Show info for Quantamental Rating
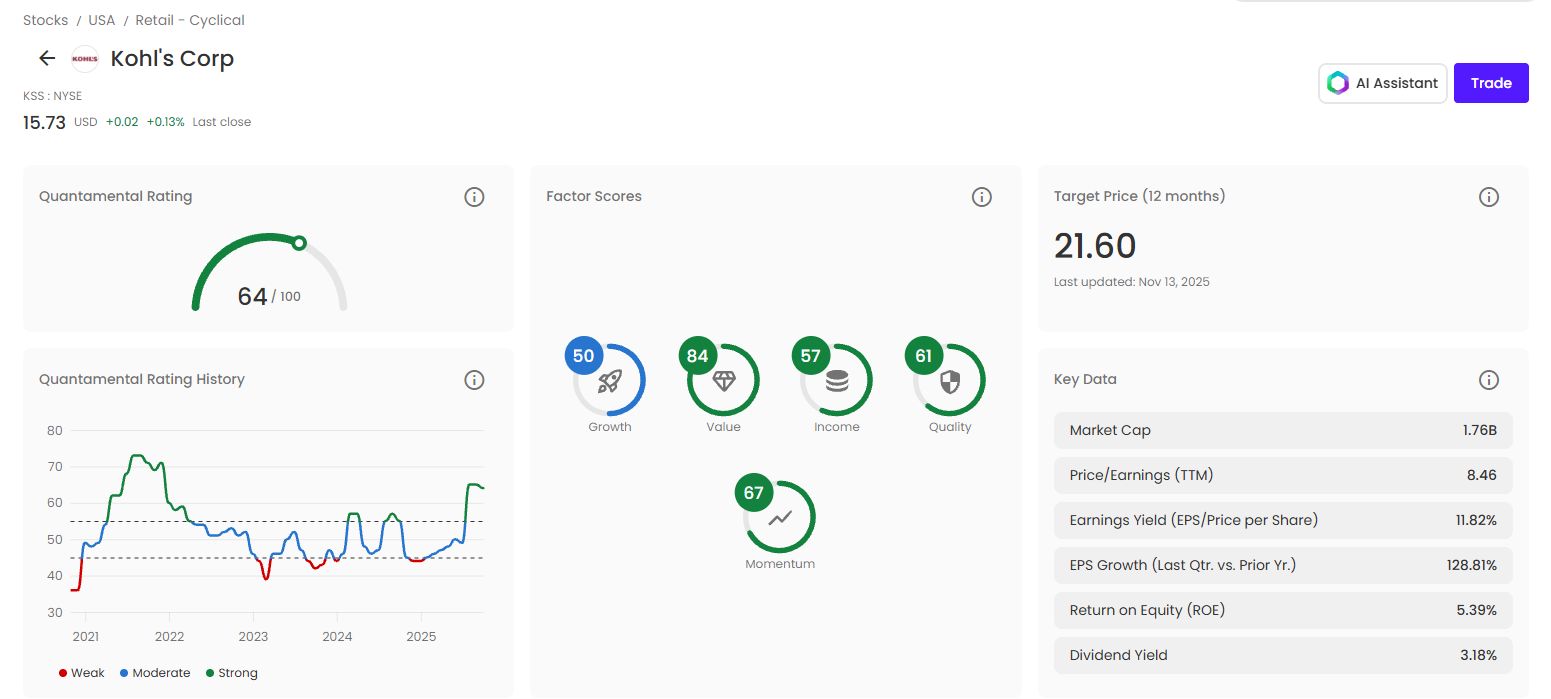 tap(475, 197)
